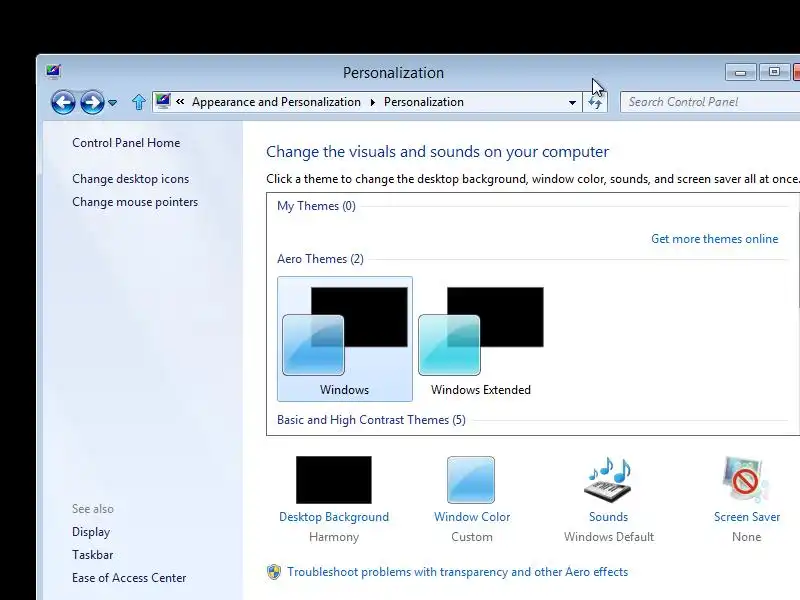Viewport: 800px width, 600px height.
Task: Click the Personalization breadcrumb segment
Action: (423, 102)
